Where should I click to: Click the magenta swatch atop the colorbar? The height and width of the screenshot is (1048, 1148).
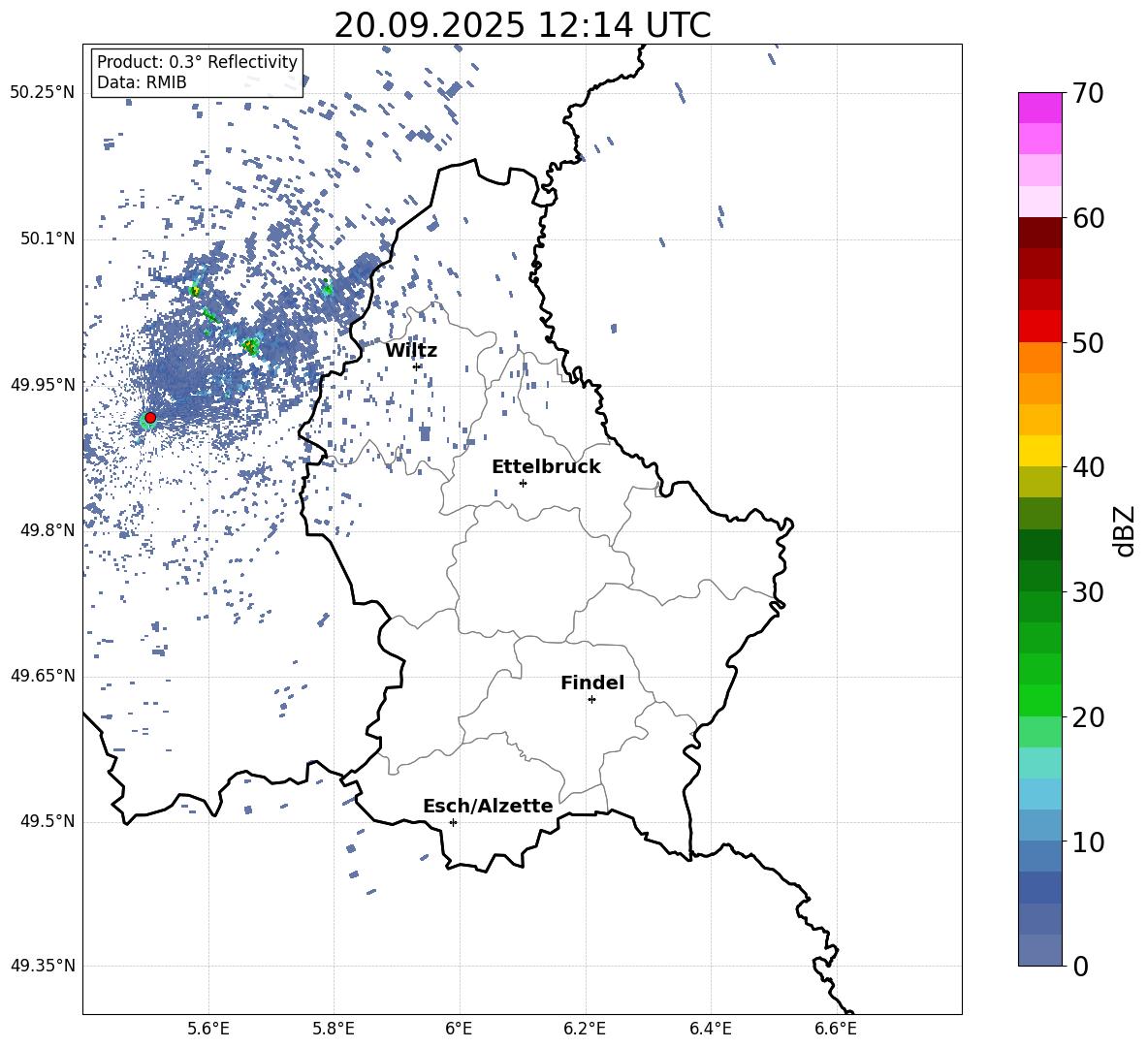(1039, 108)
